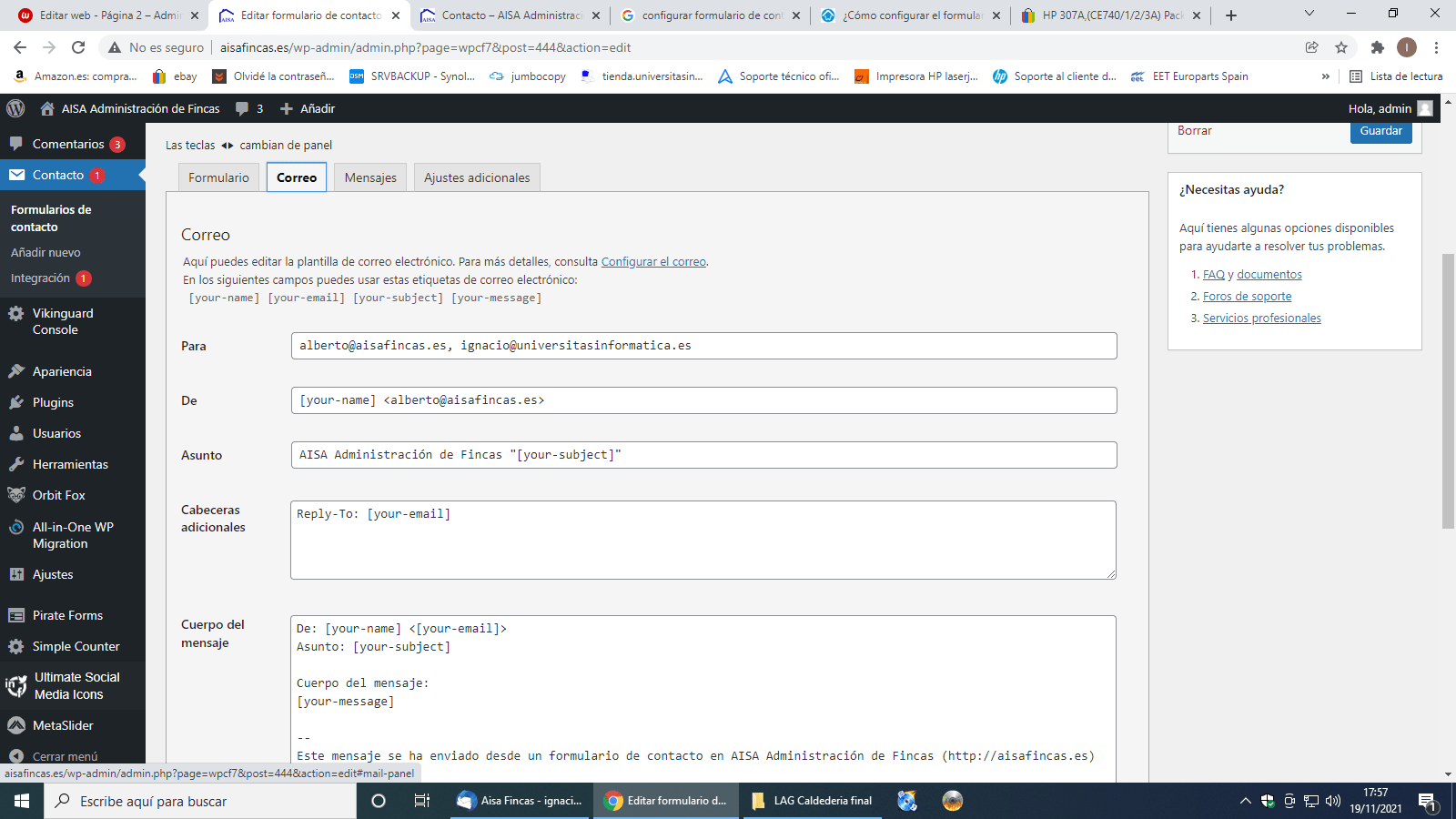Expand the bookmarks bar overflow chevron

1325,76
